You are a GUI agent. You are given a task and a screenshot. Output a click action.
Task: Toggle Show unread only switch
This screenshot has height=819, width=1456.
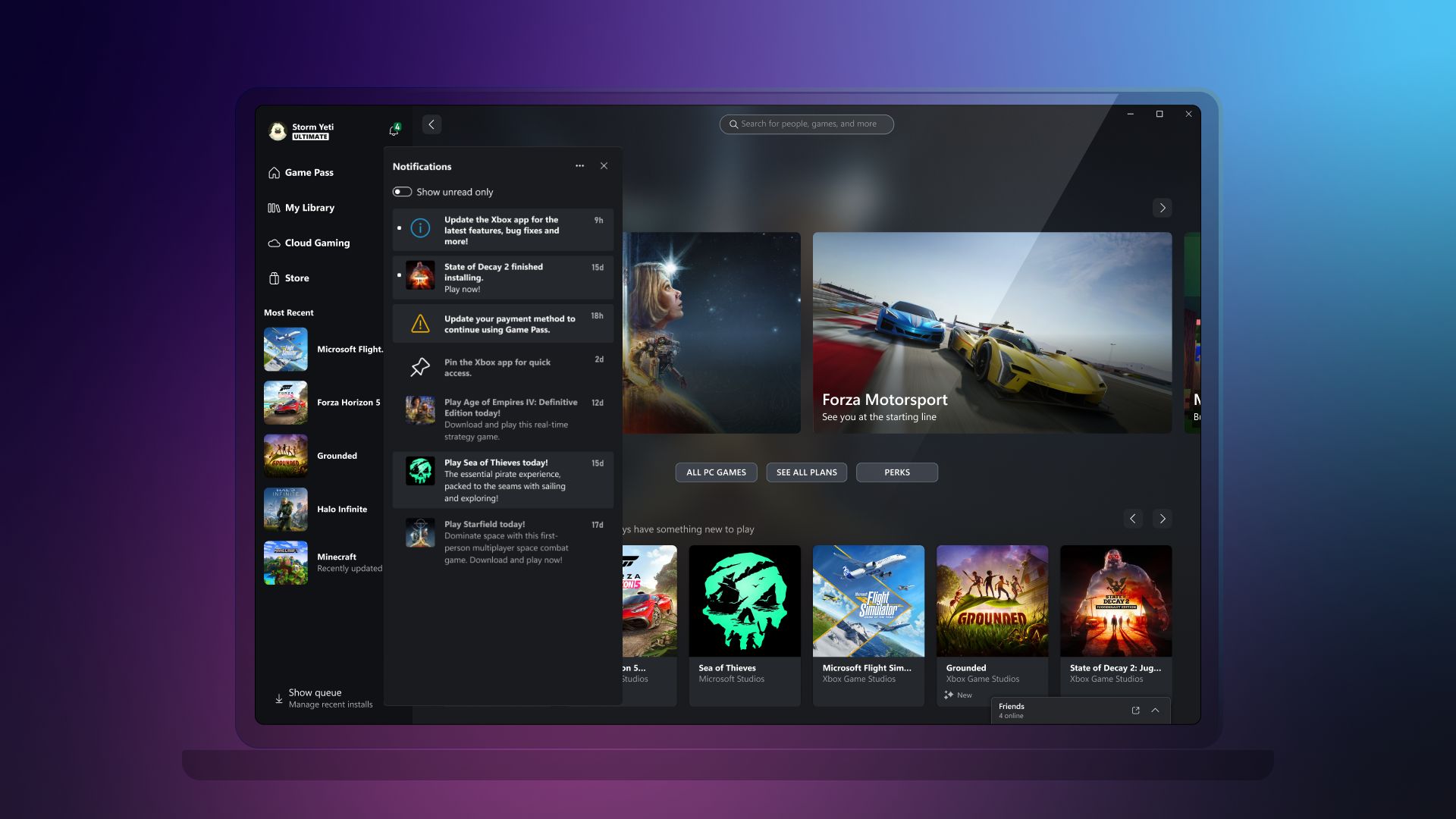tap(402, 192)
